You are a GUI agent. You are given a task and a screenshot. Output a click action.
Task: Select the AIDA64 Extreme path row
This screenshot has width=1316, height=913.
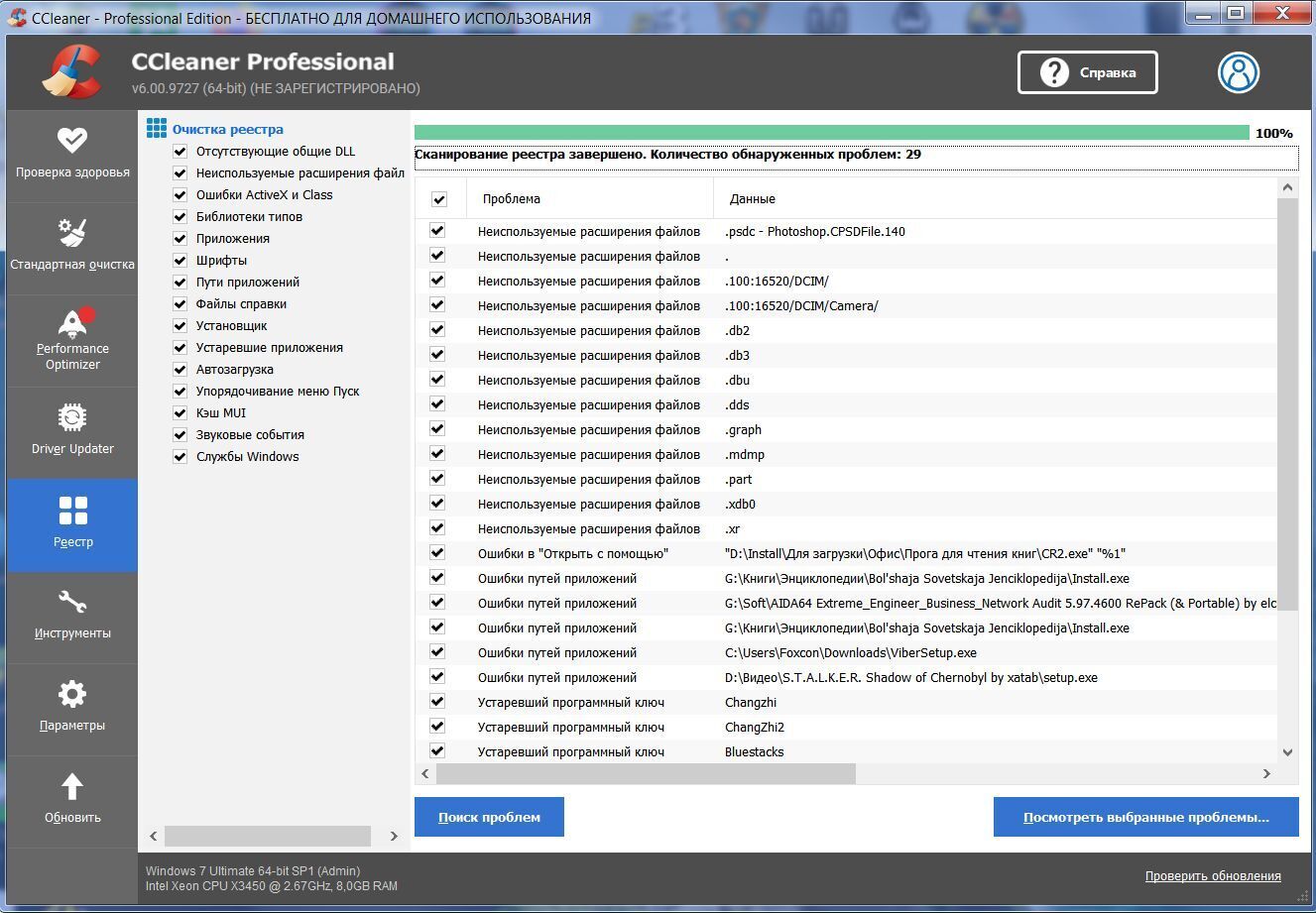pos(847,603)
